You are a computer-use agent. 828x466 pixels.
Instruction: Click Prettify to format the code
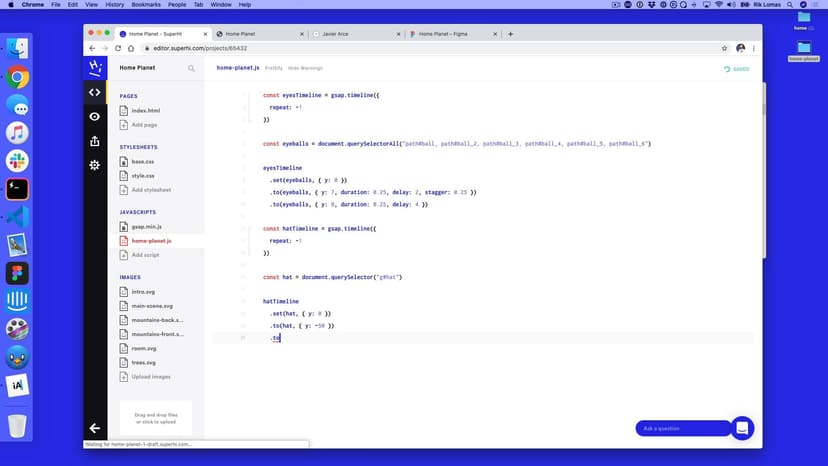(273, 68)
